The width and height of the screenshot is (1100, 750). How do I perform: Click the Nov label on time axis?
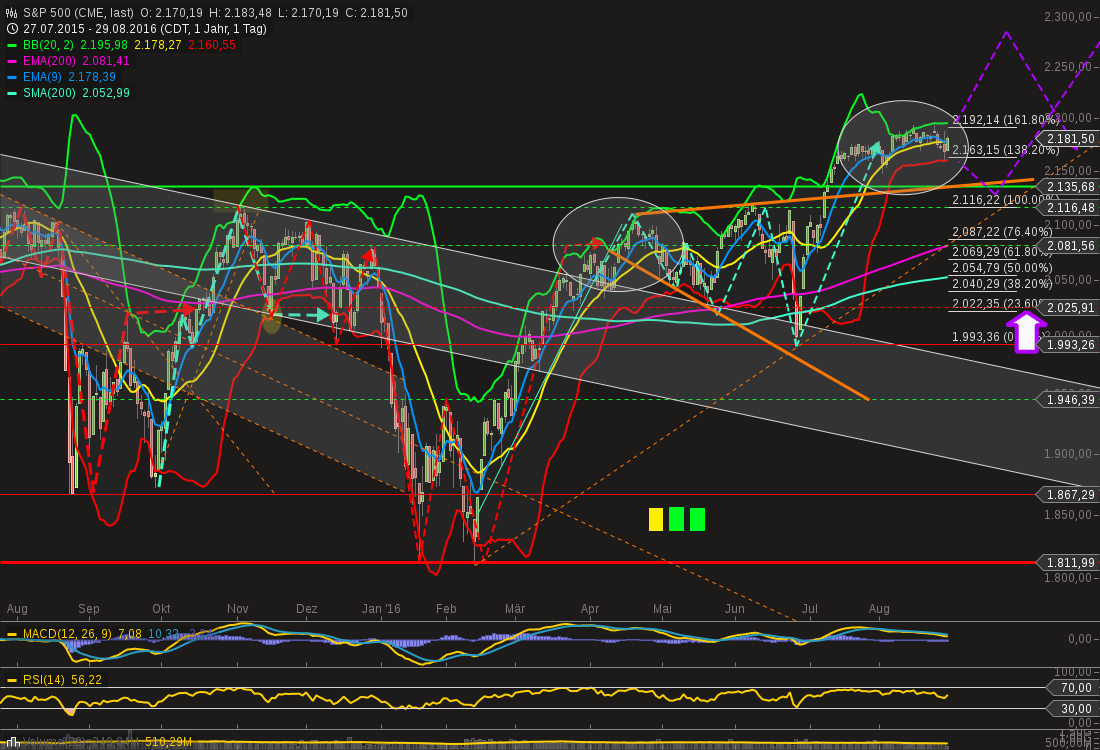tap(238, 609)
